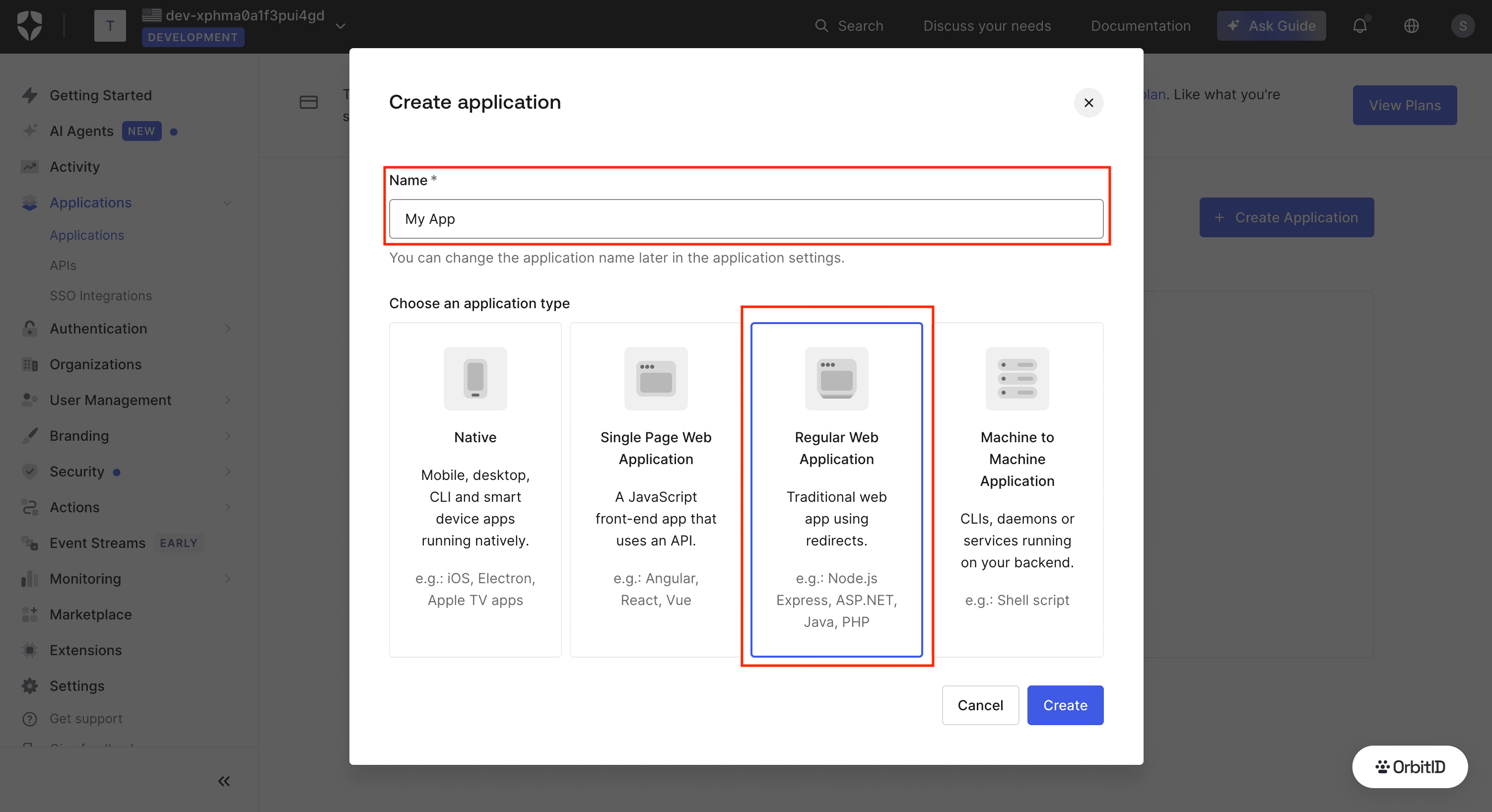Open SSO Integrations sub-item
The image size is (1492, 812).
pos(100,295)
